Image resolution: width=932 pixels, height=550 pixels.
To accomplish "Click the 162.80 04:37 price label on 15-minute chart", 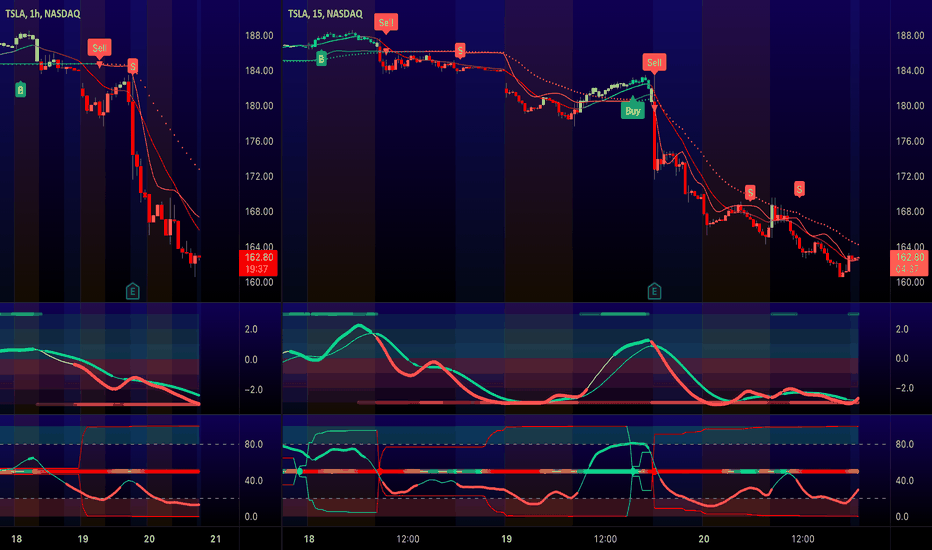I will pyautogui.click(x=910, y=263).
